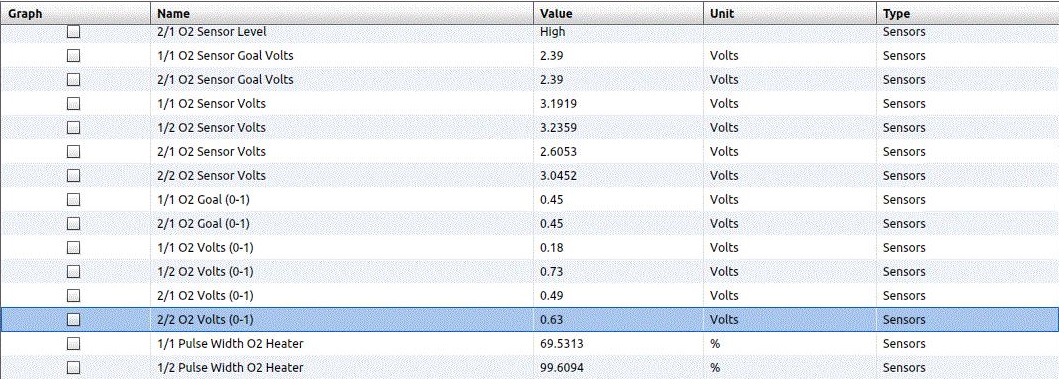The height and width of the screenshot is (379, 1059).
Task: Select the 1/2 O2 Sensor Volts name
Action: point(211,128)
